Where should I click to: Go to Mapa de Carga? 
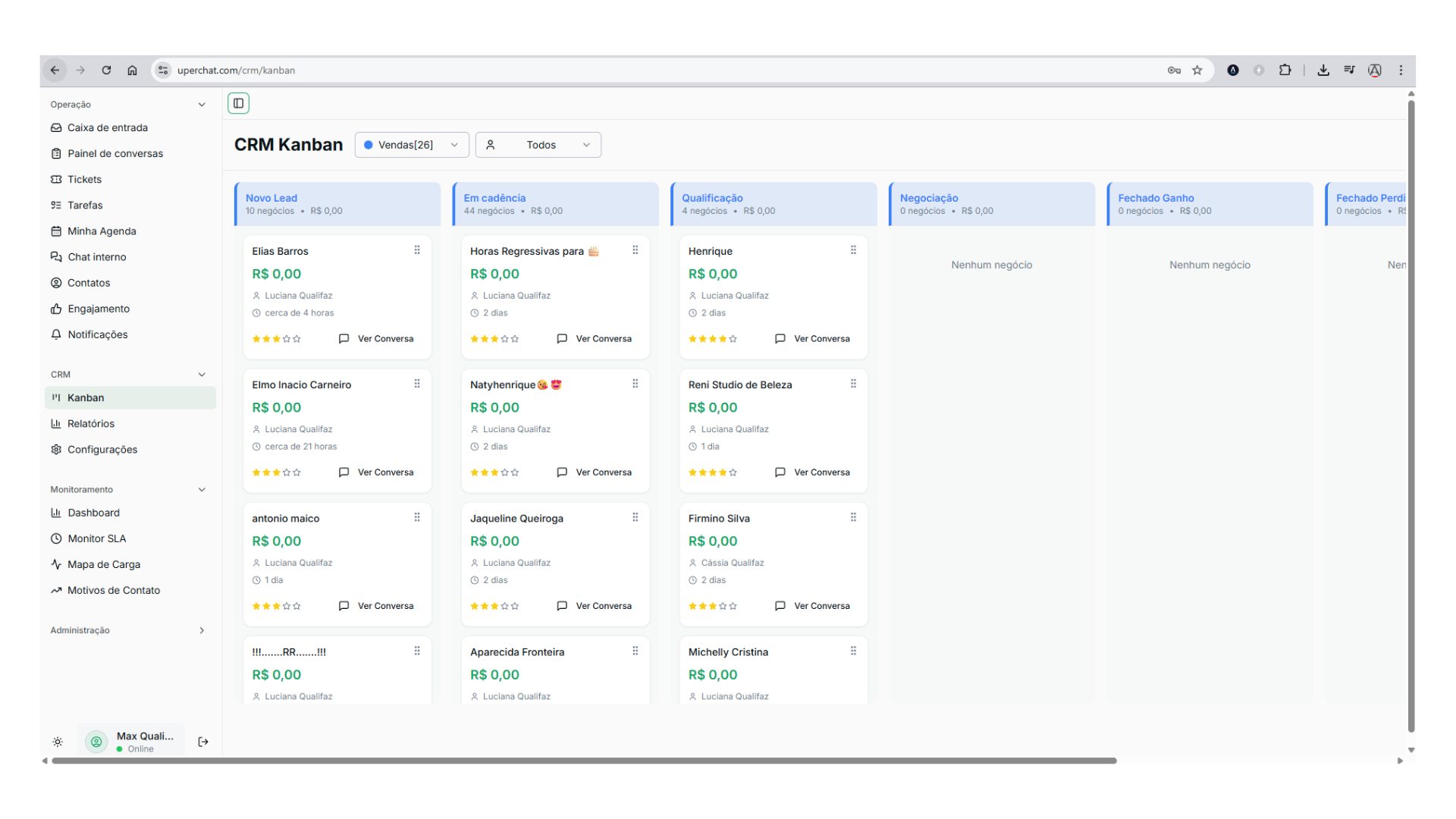click(103, 564)
